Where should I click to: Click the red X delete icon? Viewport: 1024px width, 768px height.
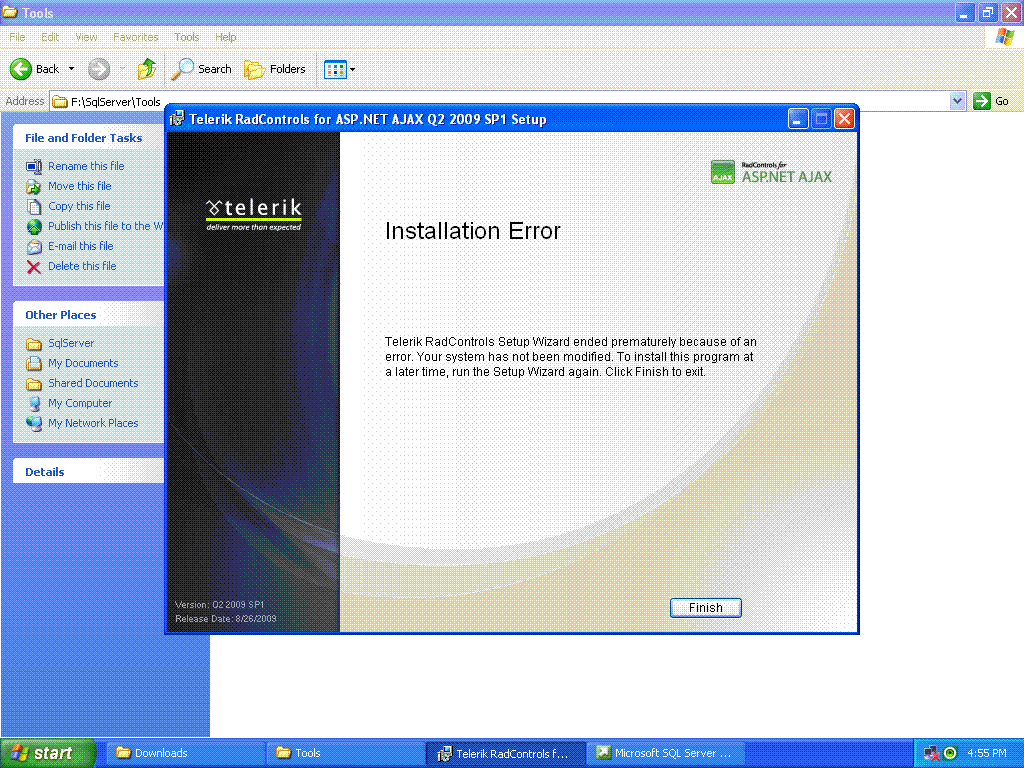point(34,266)
